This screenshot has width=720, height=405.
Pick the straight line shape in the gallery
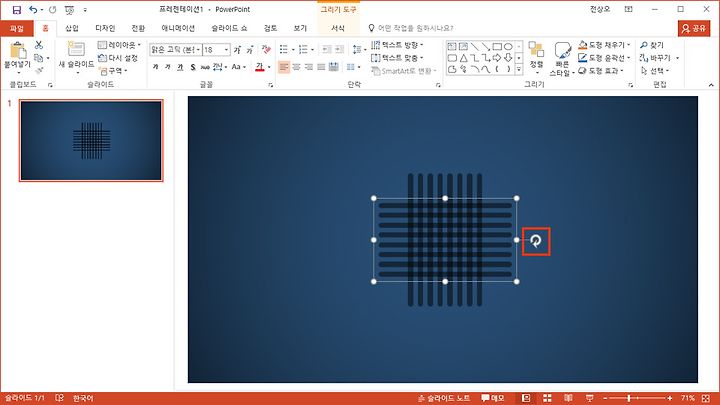pyautogui.click(x=474, y=46)
